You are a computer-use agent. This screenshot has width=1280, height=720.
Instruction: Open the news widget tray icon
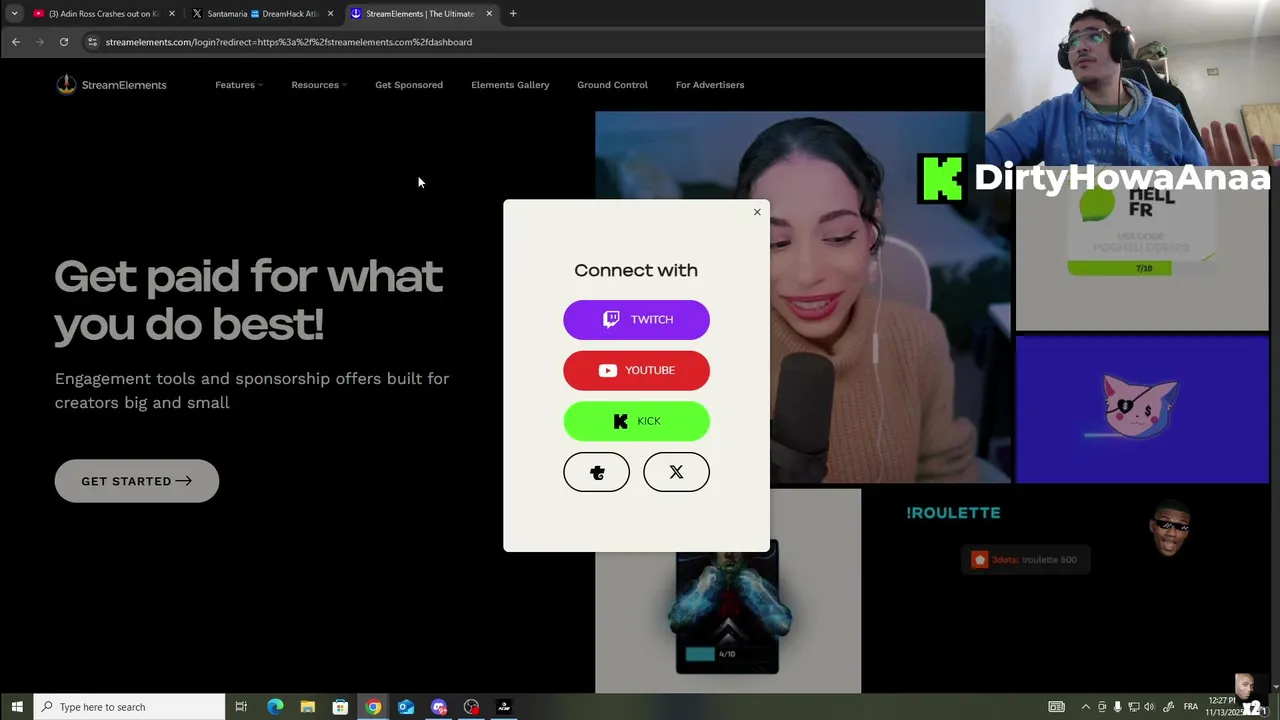click(1056, 707)
